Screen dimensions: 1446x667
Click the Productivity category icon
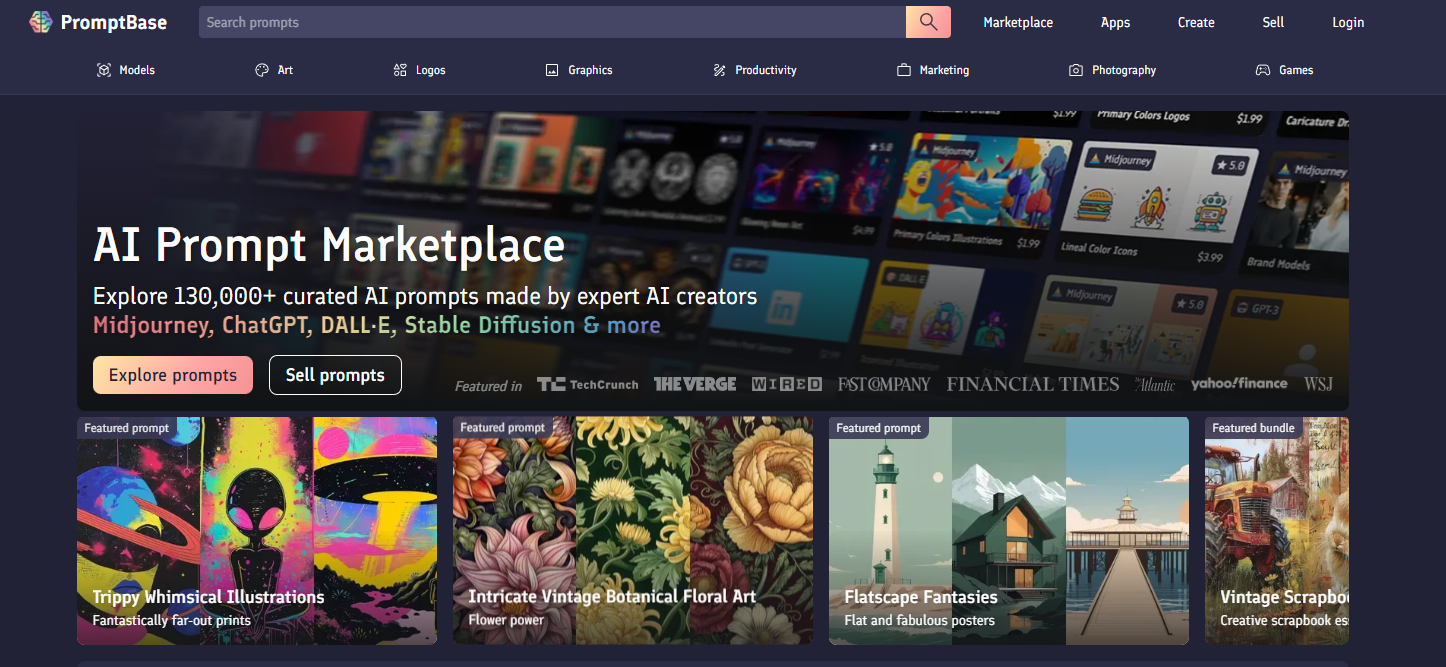(719, 70)
